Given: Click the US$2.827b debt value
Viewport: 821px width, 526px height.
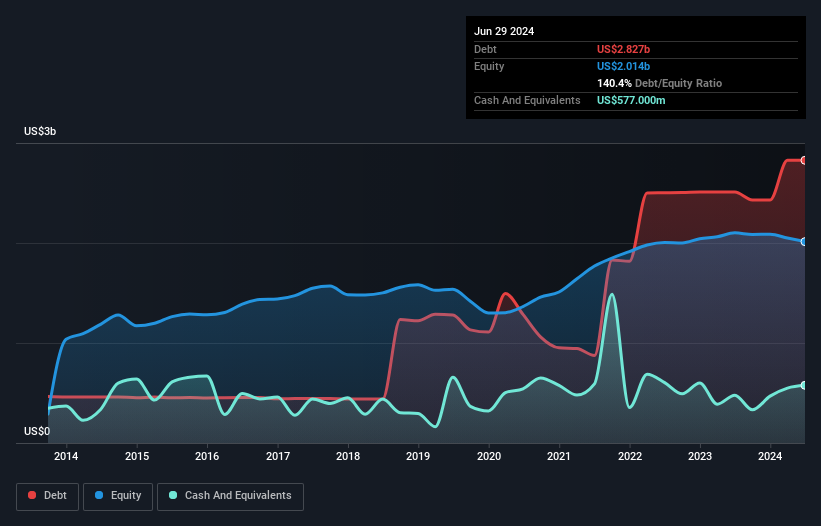Looking at the screenshot, I should tap(630, 49).
